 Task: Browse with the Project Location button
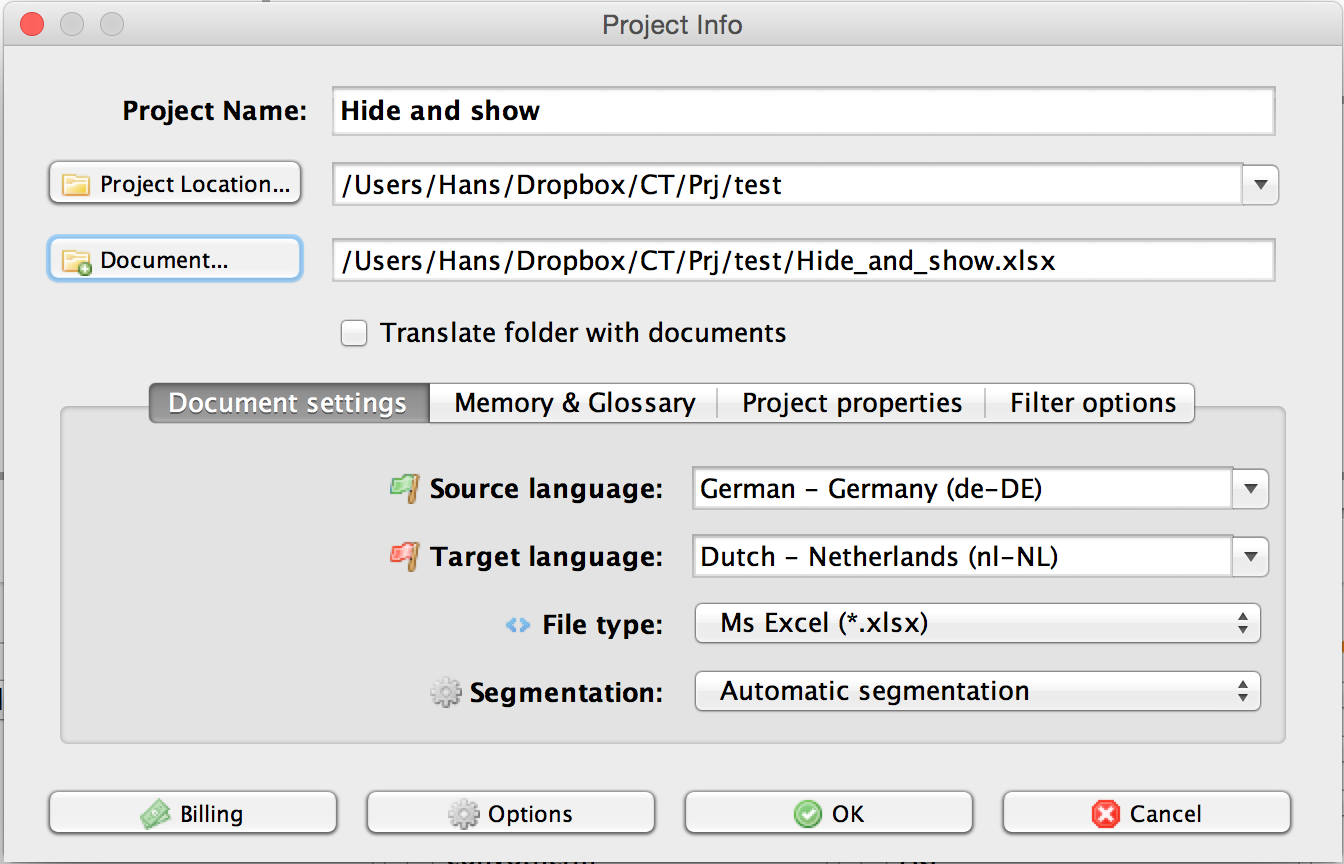coord(175,184)
